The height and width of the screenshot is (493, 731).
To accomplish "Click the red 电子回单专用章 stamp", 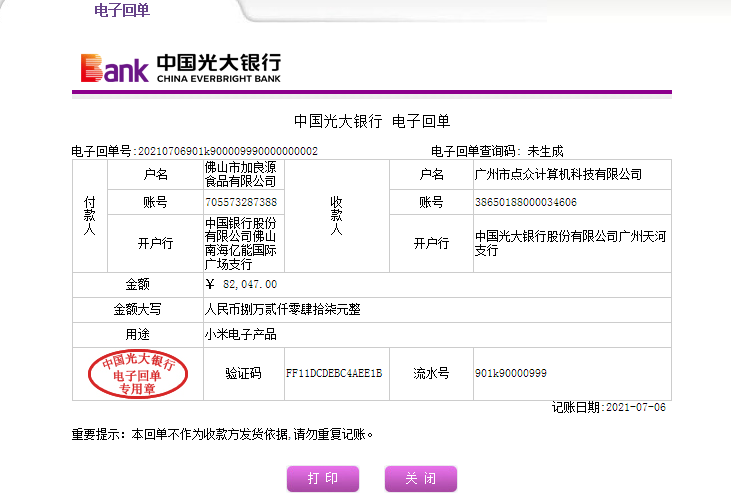I will click(138, 374).
